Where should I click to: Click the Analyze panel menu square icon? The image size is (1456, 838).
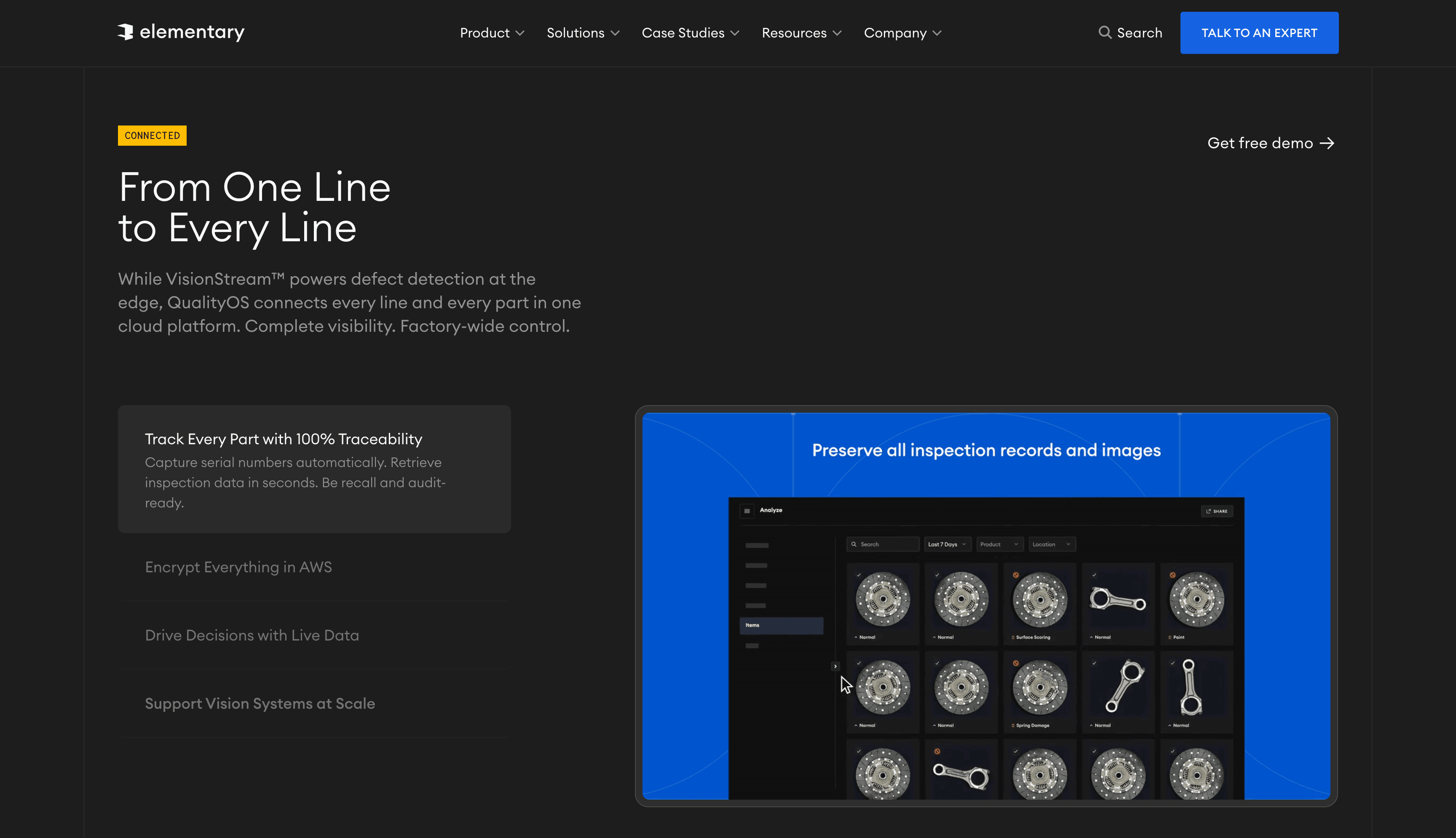coord(747,511)
